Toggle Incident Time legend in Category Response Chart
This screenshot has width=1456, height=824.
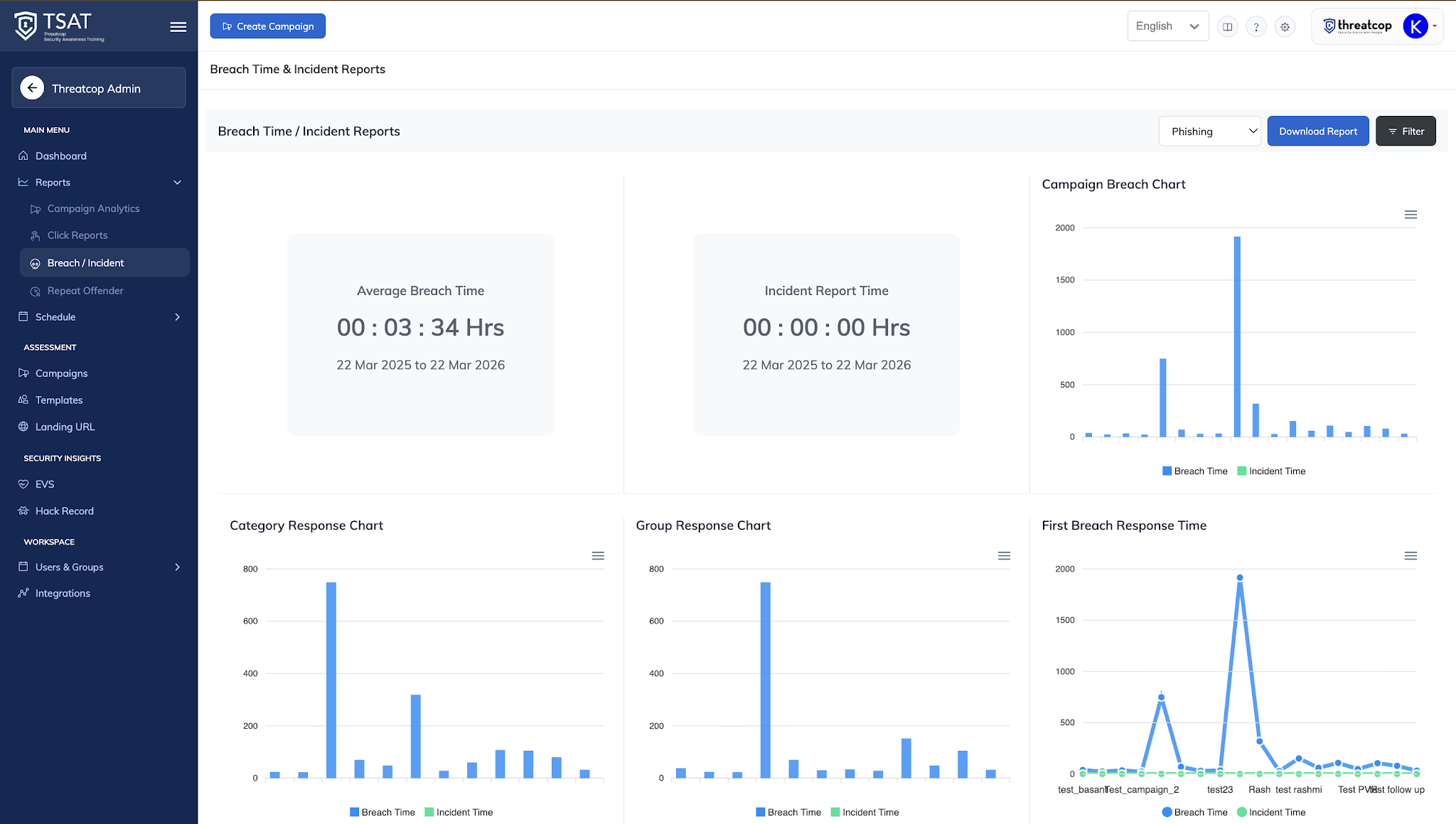click(x=459, y=813)
